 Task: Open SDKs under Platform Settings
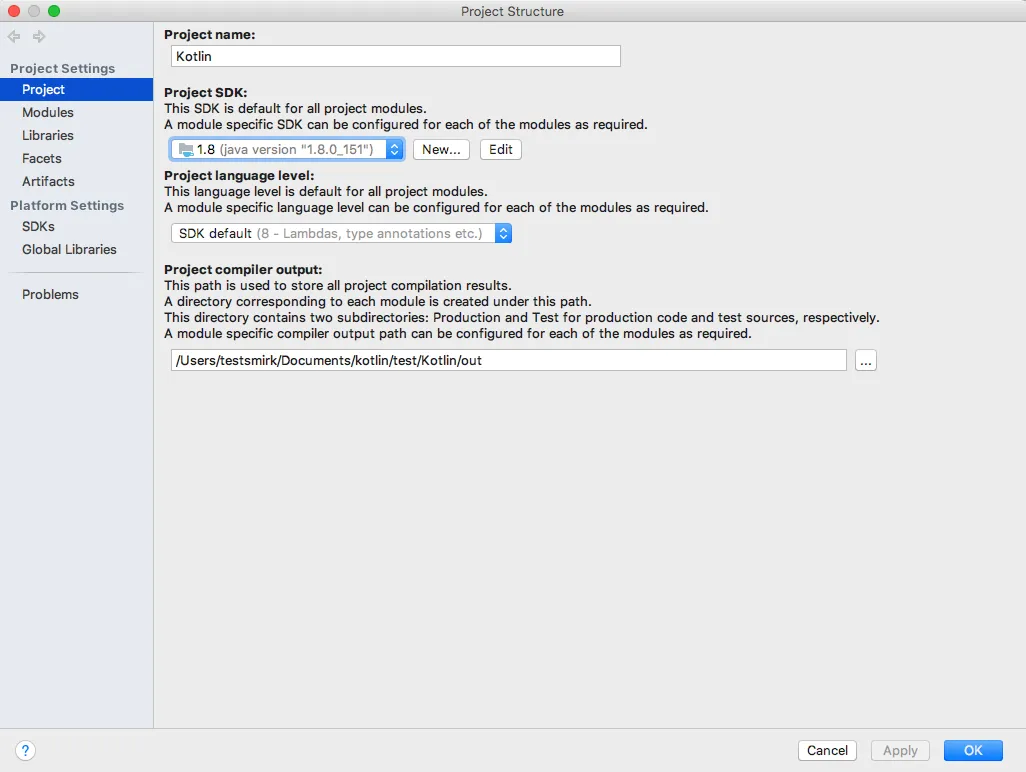click(39, 226)
